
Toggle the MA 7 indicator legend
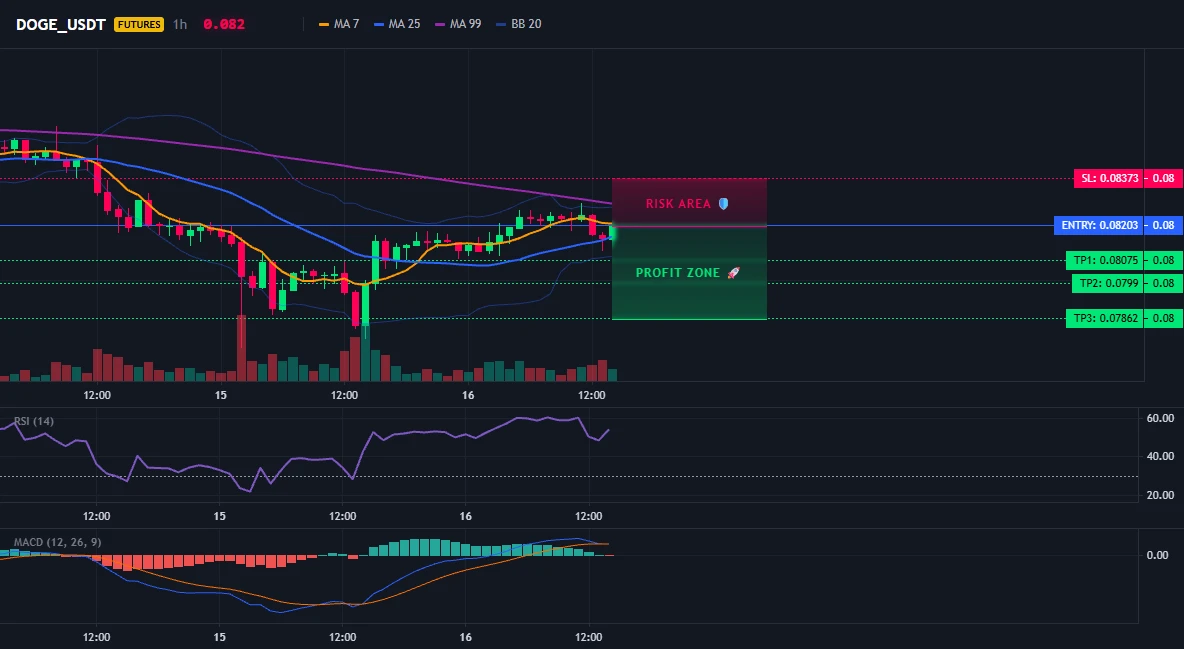[x=339, y=24]
